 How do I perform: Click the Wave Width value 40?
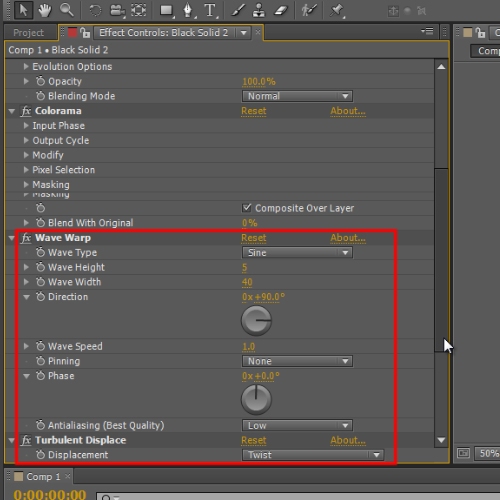(x=247, y=282)
